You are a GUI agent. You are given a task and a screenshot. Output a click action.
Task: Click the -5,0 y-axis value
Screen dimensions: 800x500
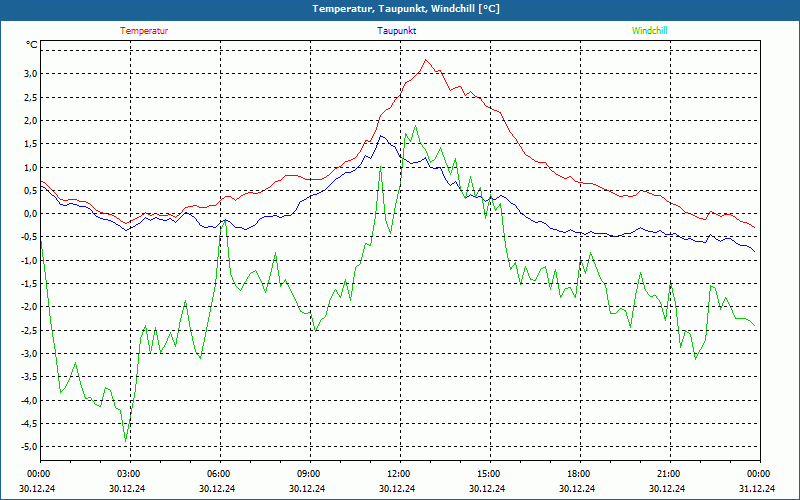click(30, 446)
